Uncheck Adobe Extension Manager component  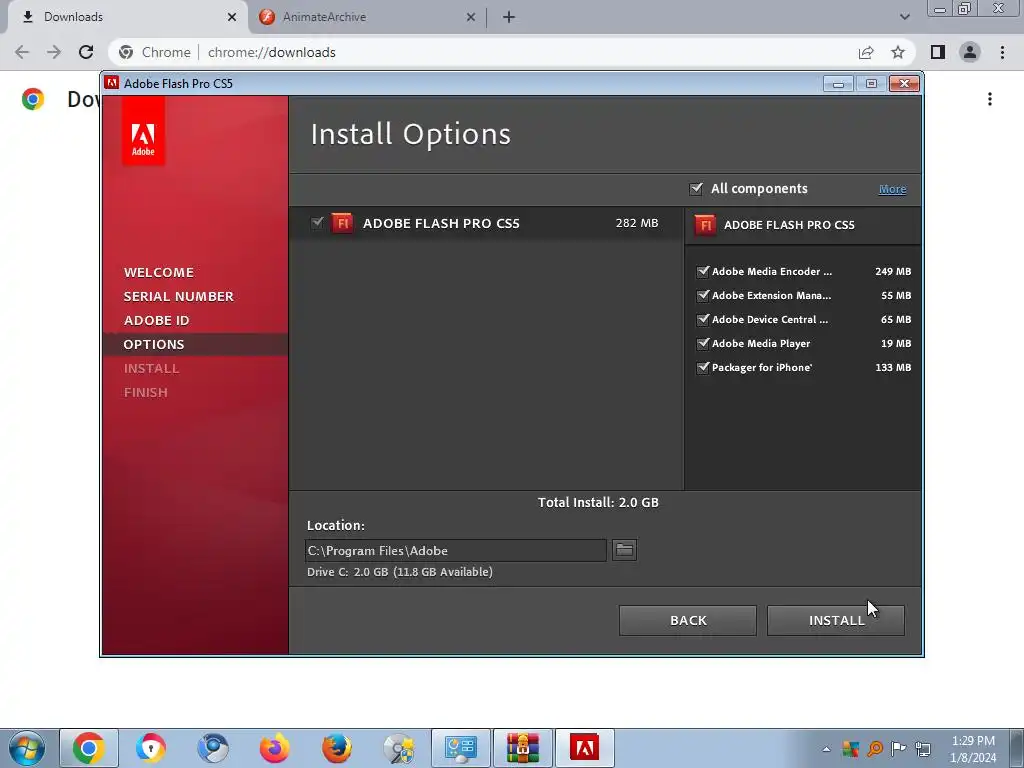click(703, 296)
